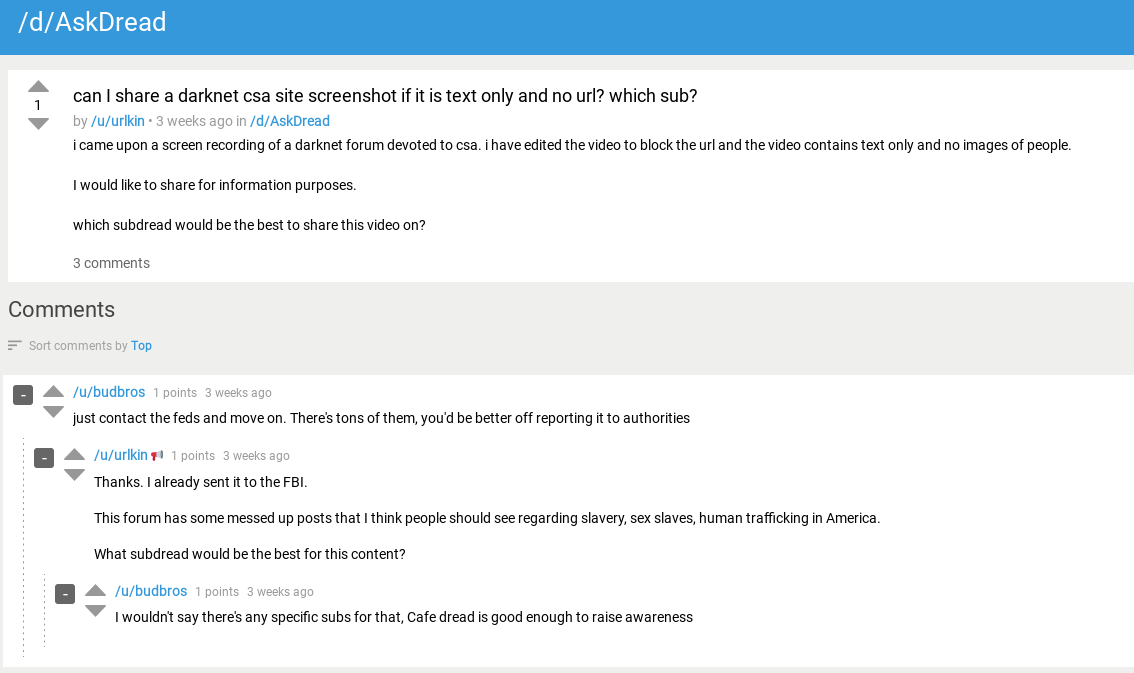Upvote the main post about sharing a screenshot
Image resolution: width=1134 pixels, height=673 pixels.
(x=38, y=86)
